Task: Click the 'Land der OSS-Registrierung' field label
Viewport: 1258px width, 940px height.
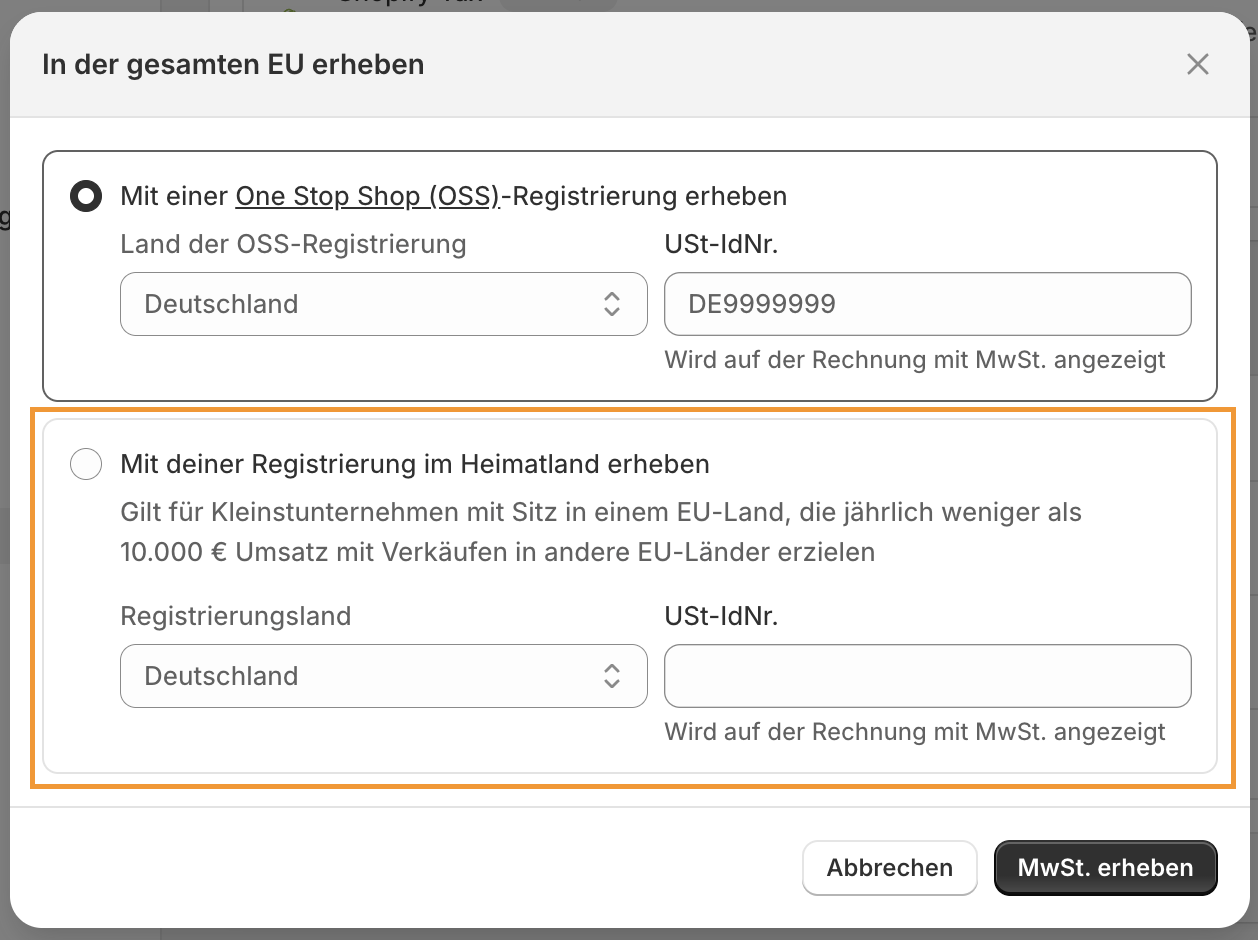Action: 293,244
